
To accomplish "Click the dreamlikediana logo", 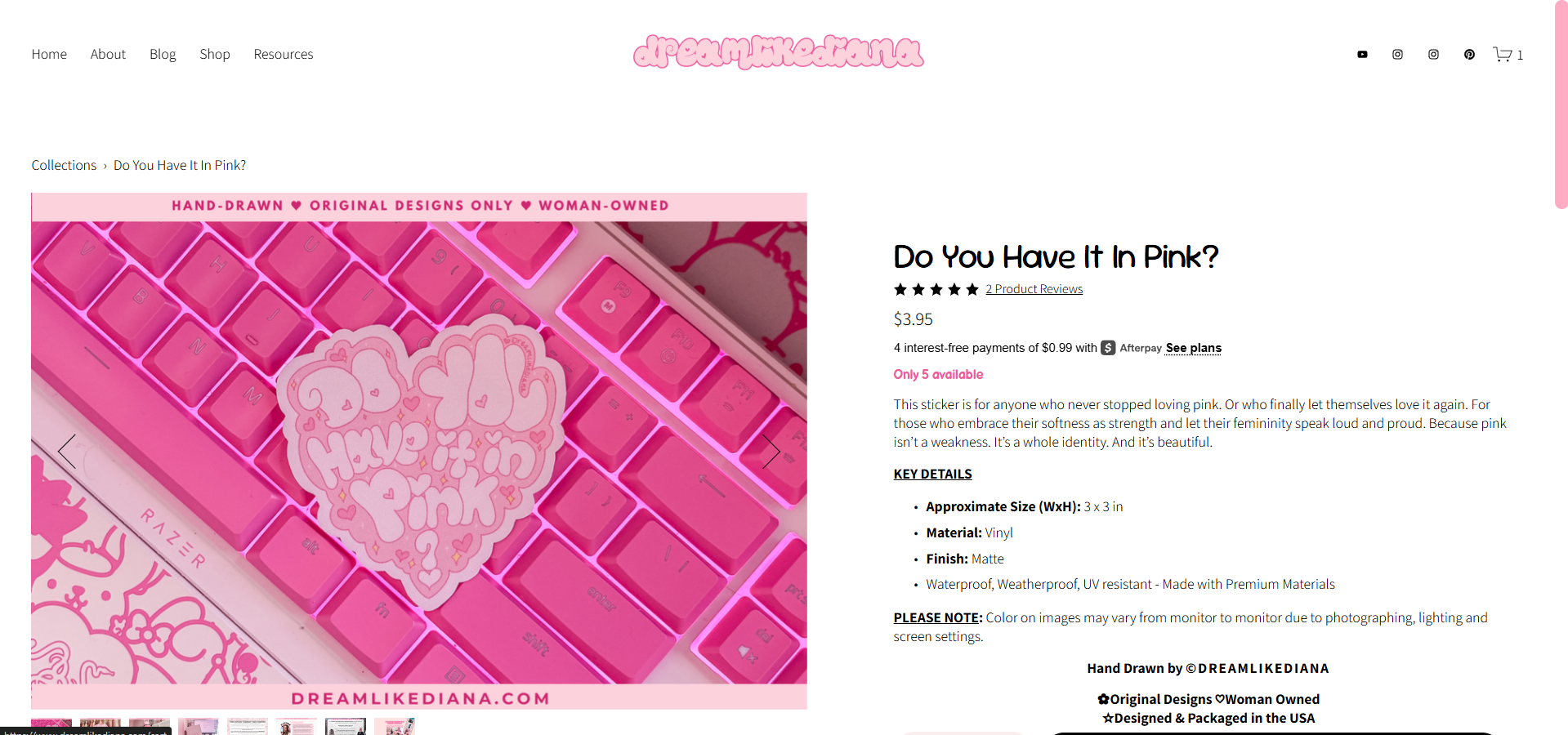I will click(x=779, y=52).
